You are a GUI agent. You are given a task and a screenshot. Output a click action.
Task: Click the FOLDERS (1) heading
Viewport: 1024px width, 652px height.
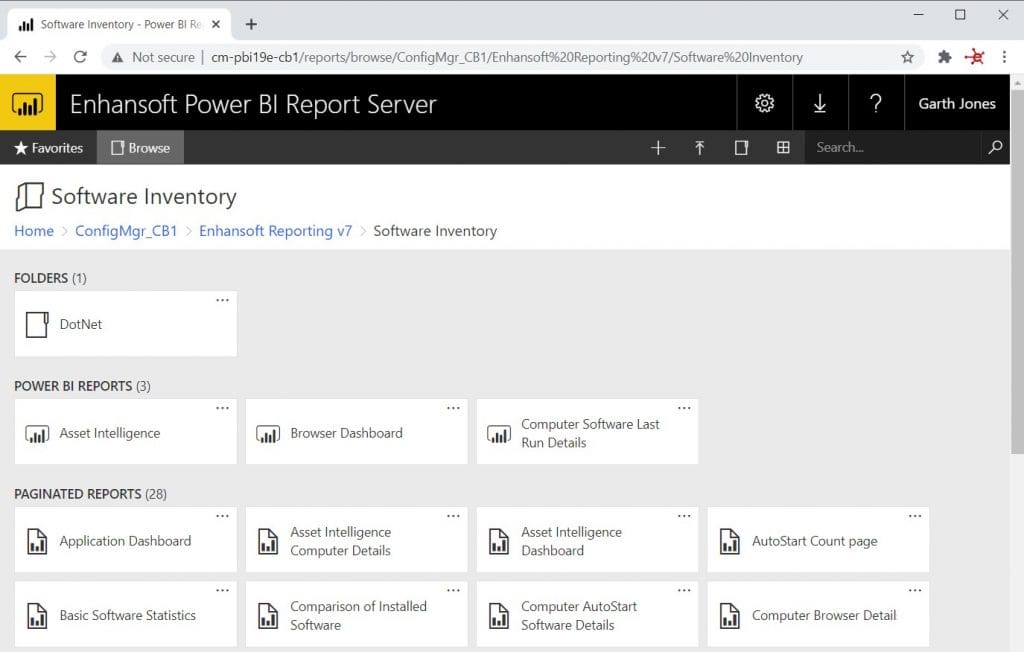tap(50, 278)
